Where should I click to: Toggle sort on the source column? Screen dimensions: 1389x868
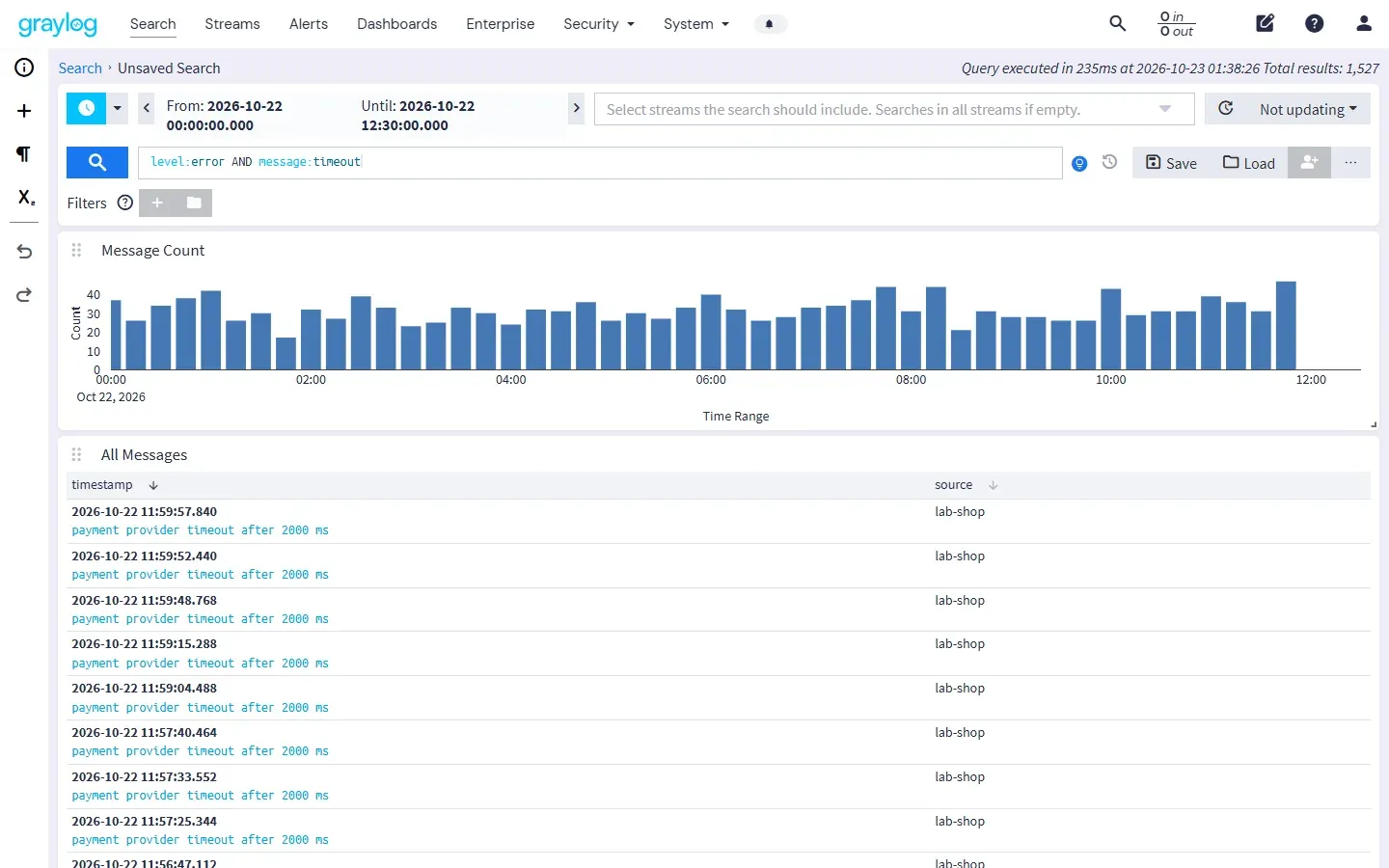(993, 485)
